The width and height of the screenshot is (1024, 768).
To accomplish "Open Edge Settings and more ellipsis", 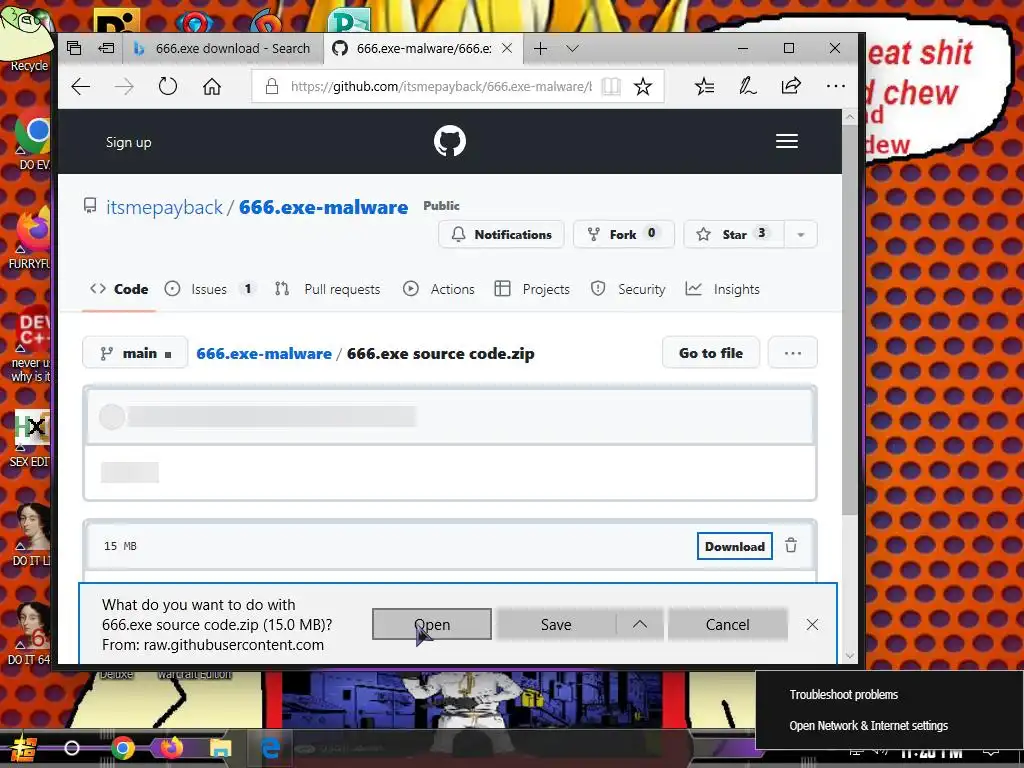I will [835, 86].
